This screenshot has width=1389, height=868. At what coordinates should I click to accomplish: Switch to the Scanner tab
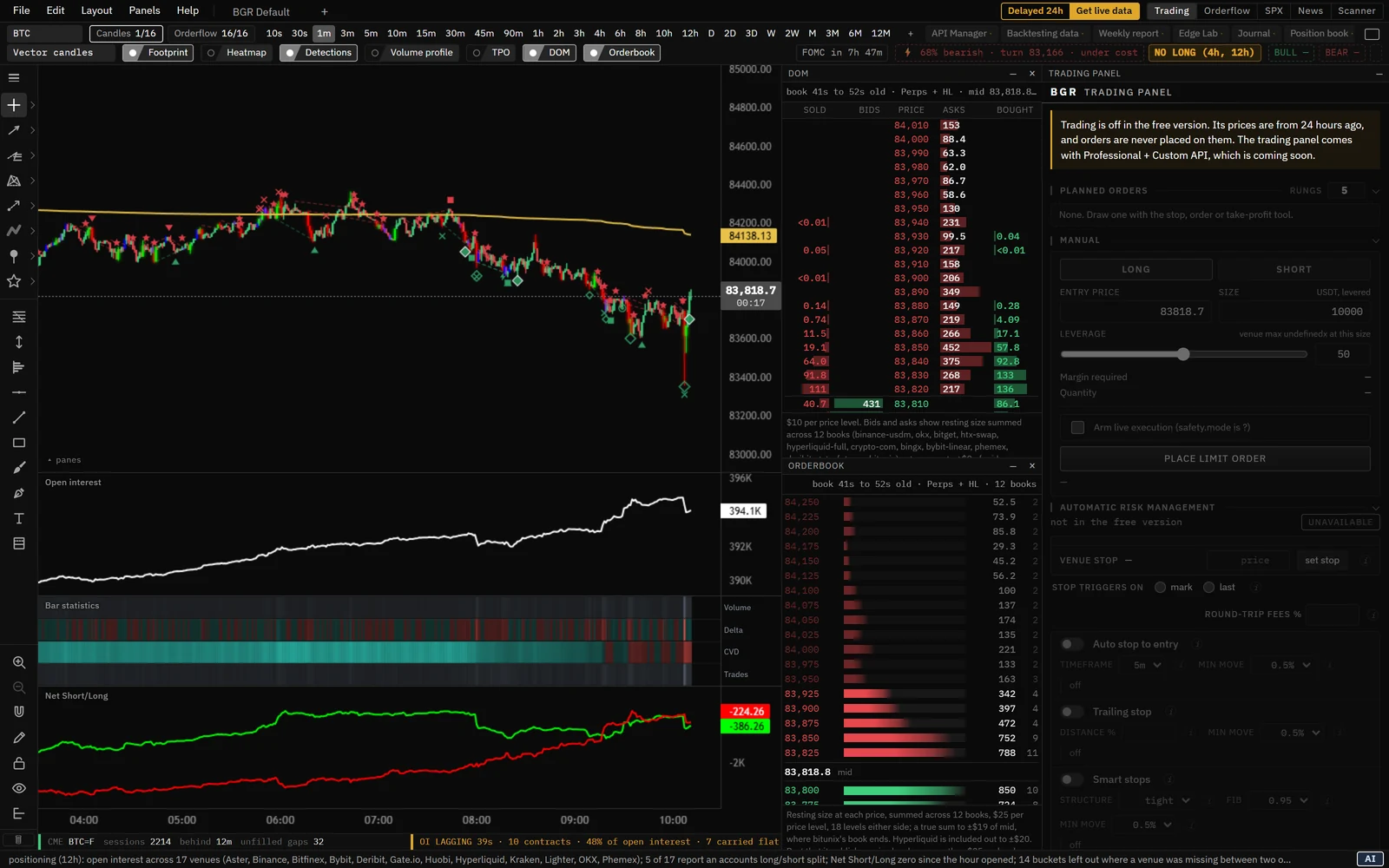coord(1356,10)
